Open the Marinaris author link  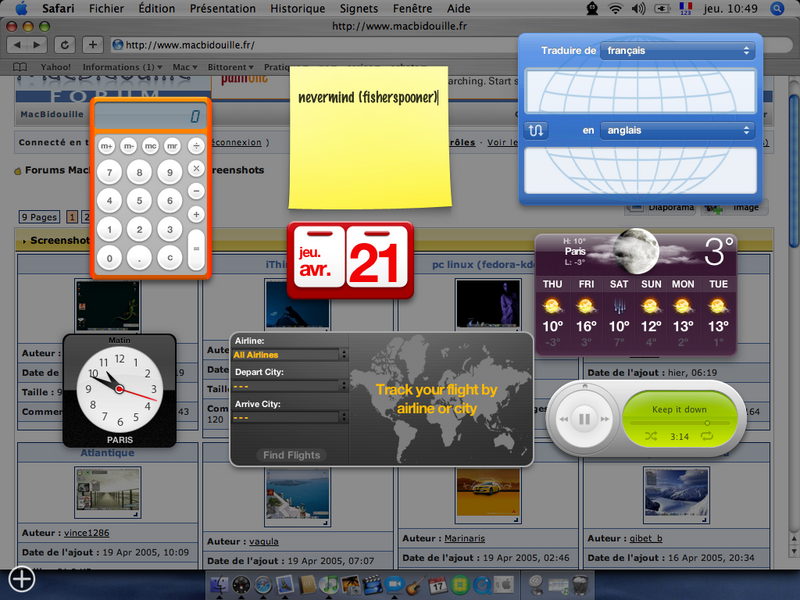464,538
